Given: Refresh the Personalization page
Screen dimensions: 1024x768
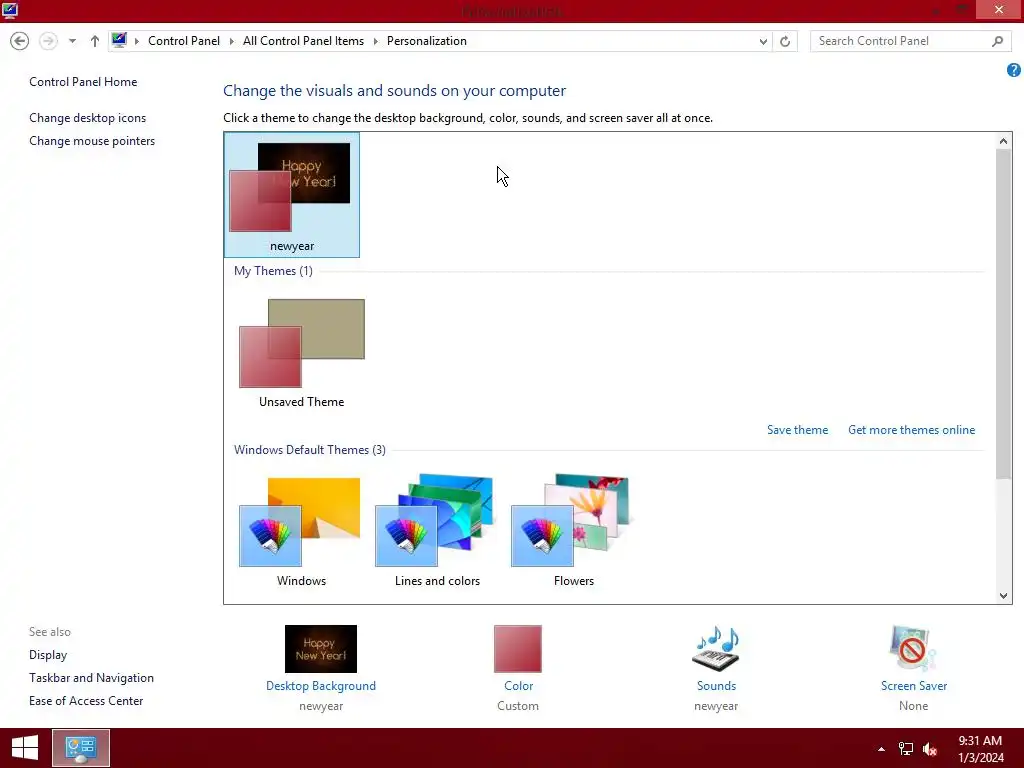Looking at the screenshot, I should coord(785,41).
